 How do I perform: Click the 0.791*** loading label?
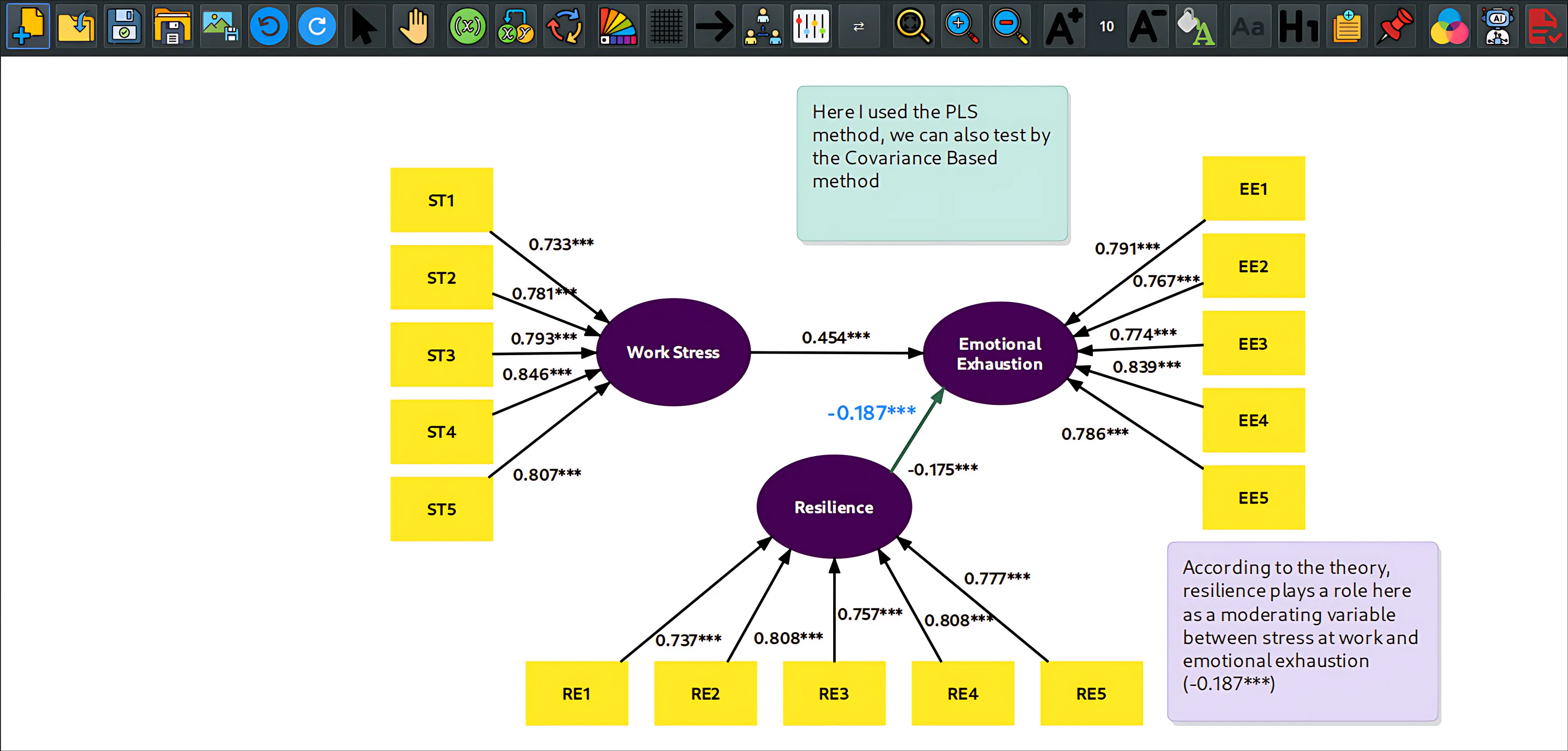(x=1127, y=248)
